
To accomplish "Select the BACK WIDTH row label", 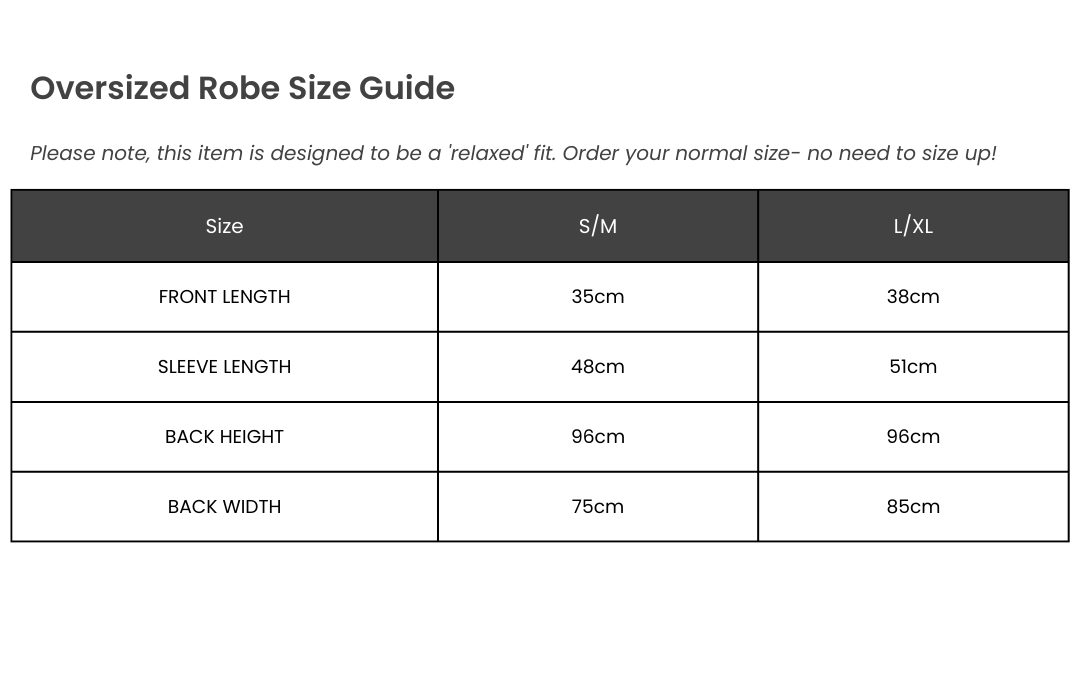I will click(x=224, y=507).
